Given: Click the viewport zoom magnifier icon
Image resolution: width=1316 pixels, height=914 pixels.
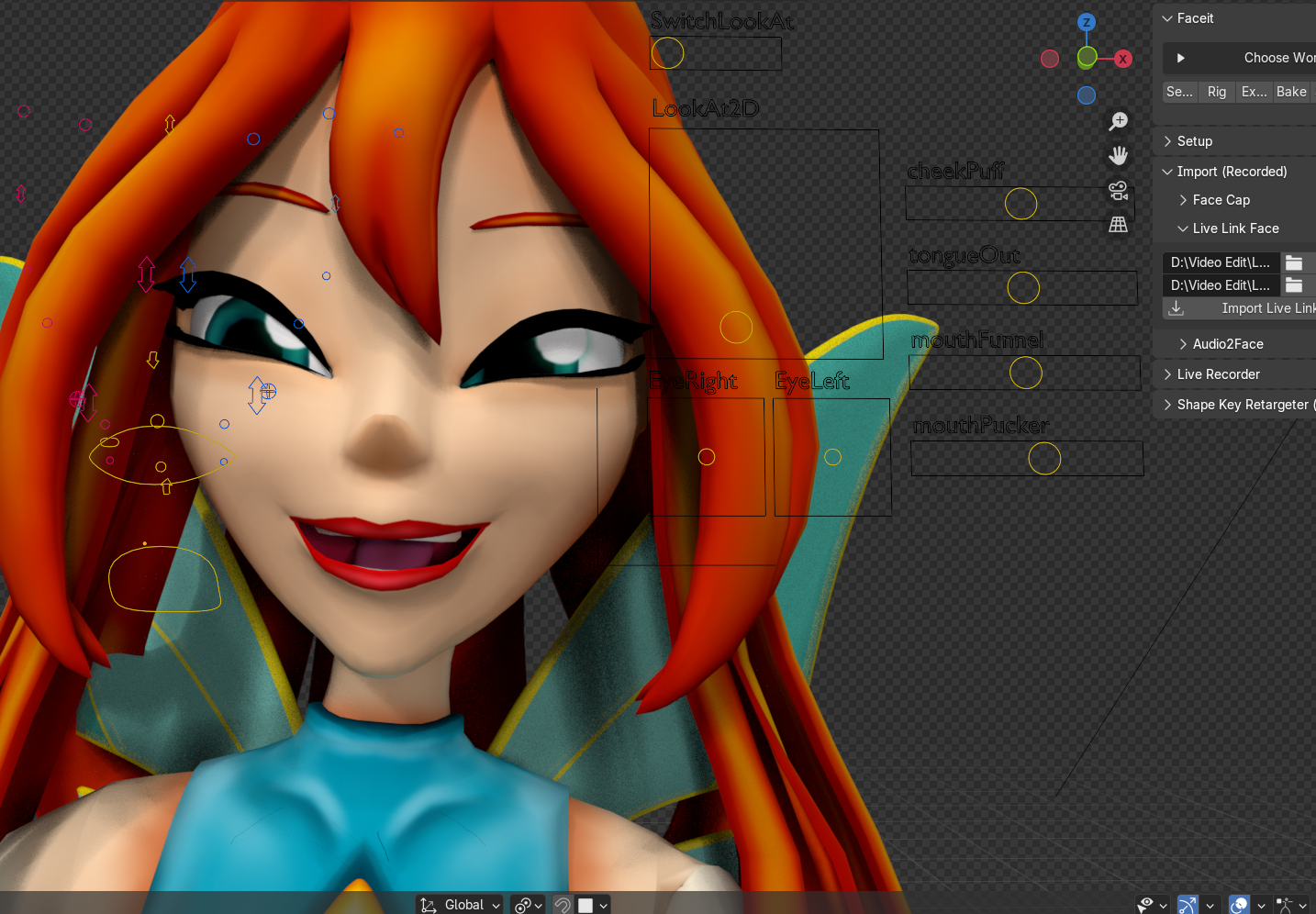Looking at the screenshot, I should (x=1118, y=121).
